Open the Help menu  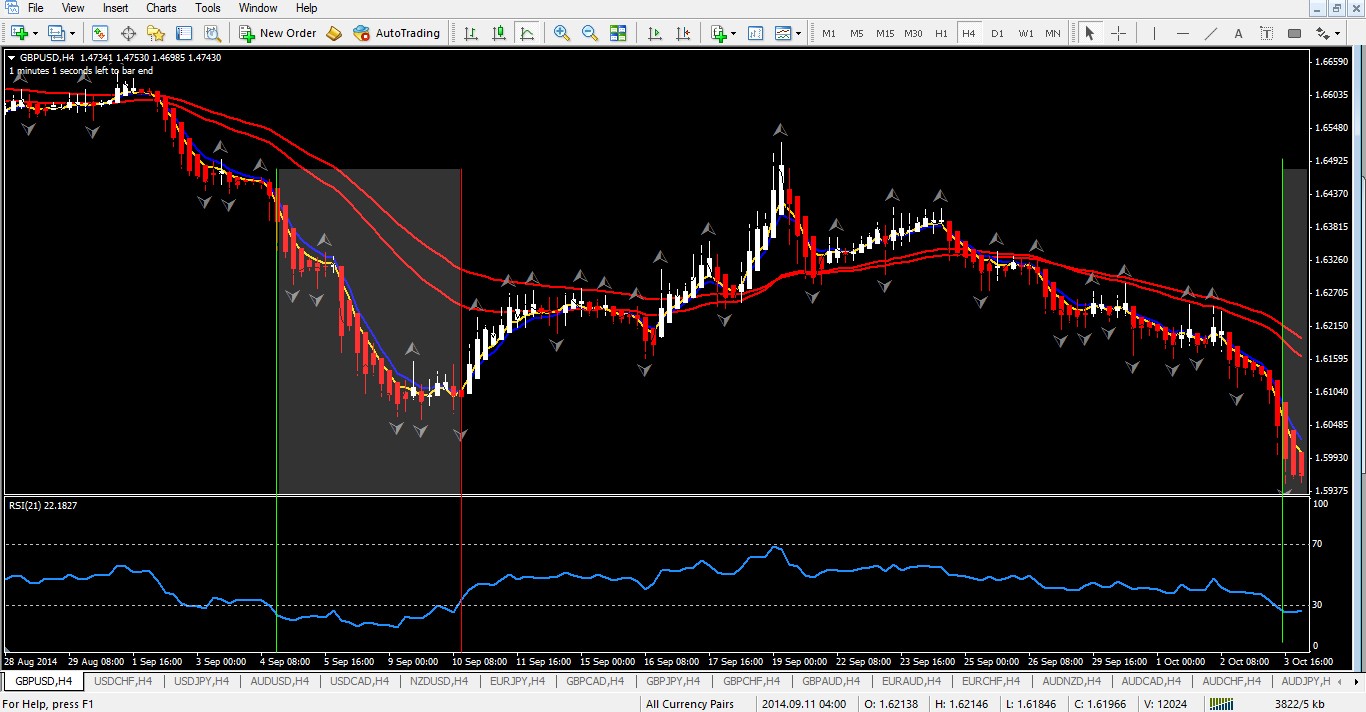[306, 8]
